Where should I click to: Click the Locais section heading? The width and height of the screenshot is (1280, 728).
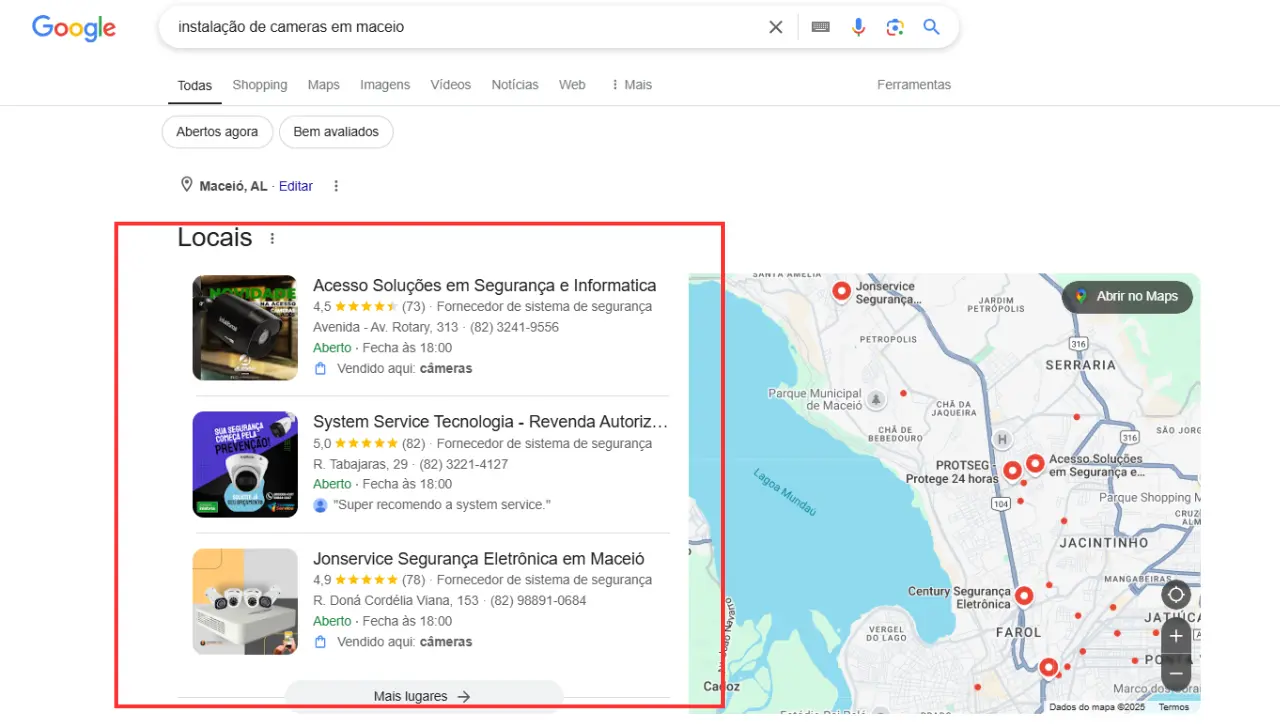215,237
